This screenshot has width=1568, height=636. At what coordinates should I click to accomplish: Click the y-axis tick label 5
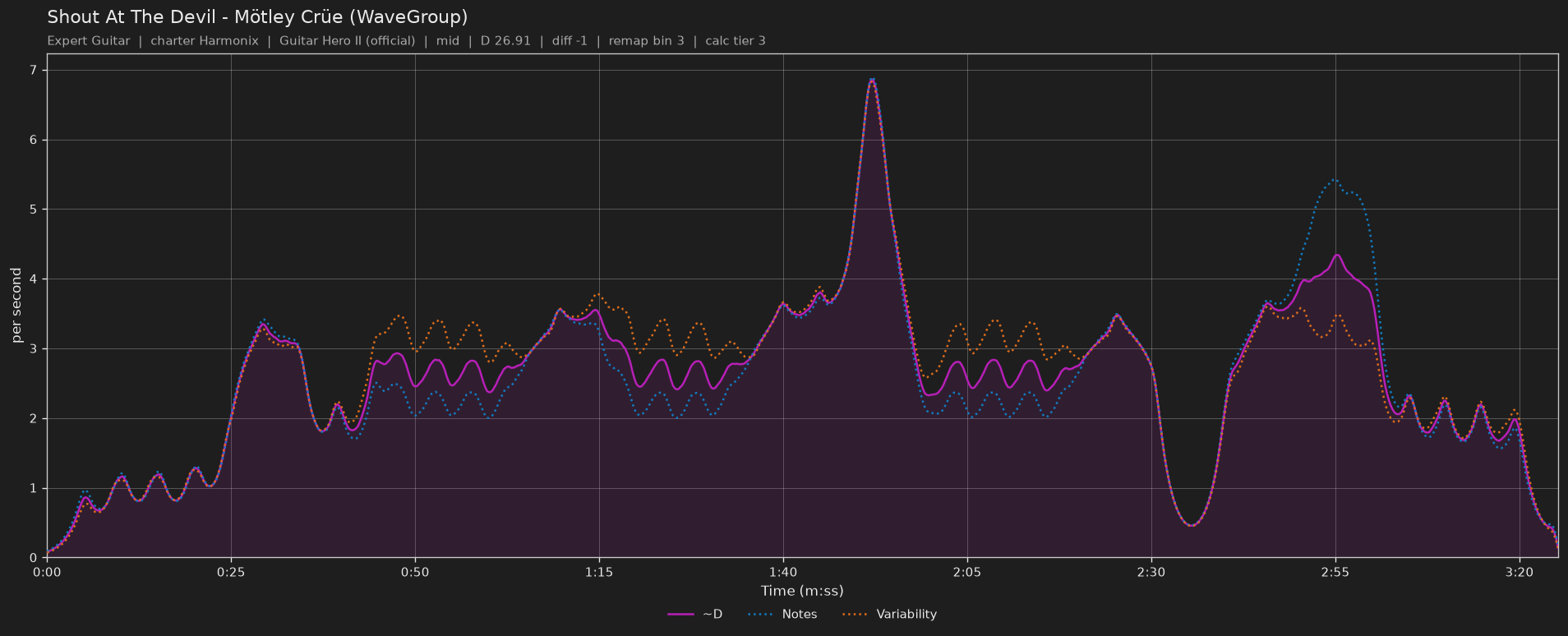34,210
